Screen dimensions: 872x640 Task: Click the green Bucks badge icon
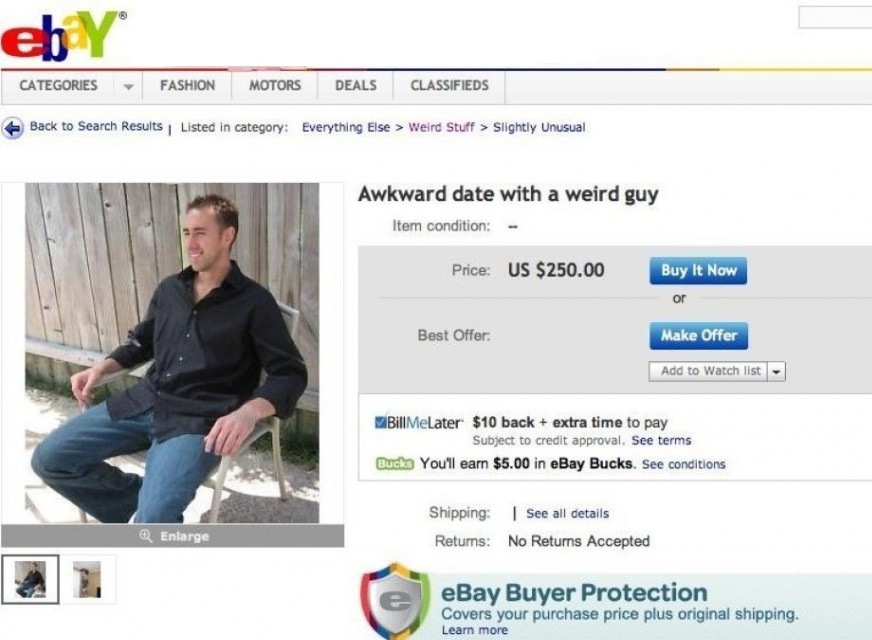point(395,464)
